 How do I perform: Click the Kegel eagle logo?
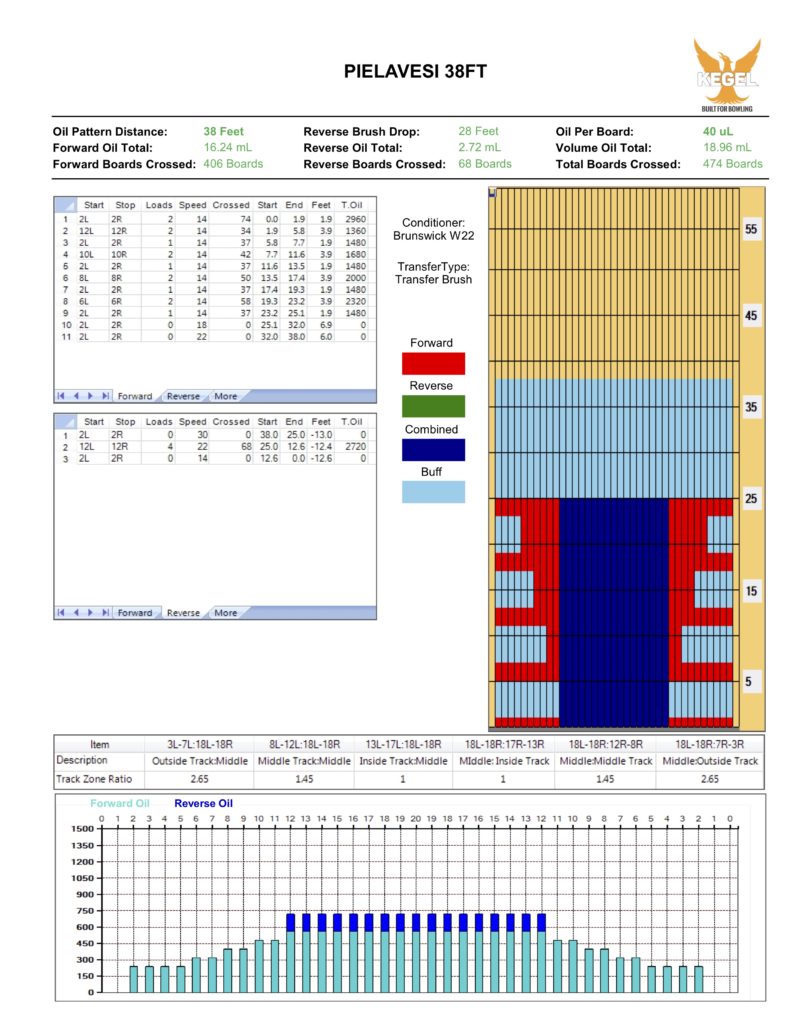point(727,75)
